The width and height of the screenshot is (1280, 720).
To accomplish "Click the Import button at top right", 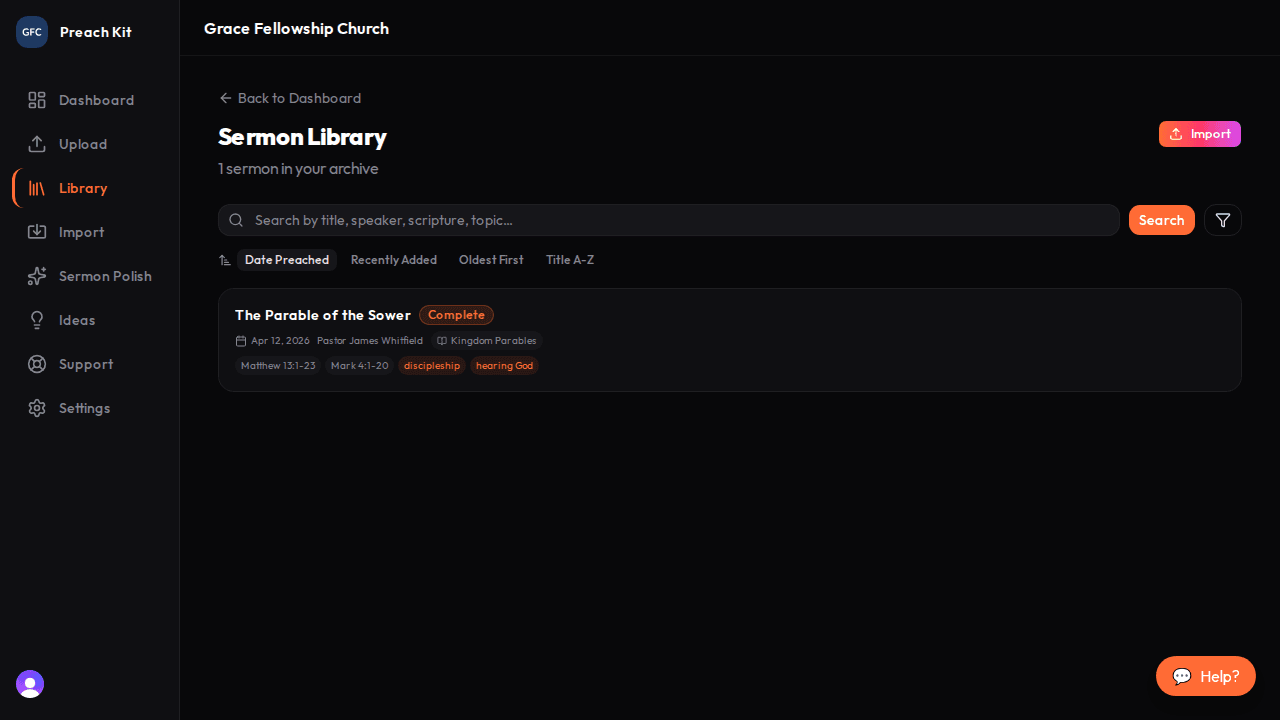I will pos(1199,134).
